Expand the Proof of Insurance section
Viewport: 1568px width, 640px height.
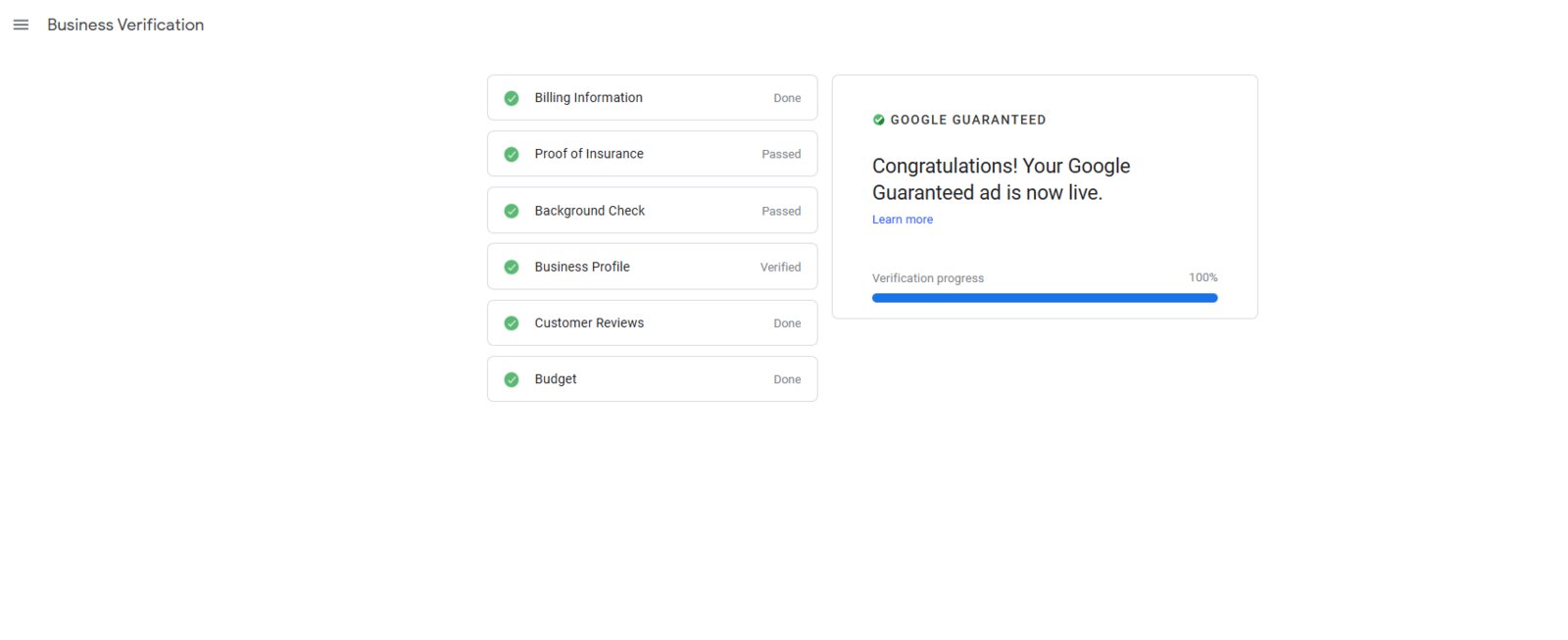pos(652,153)
